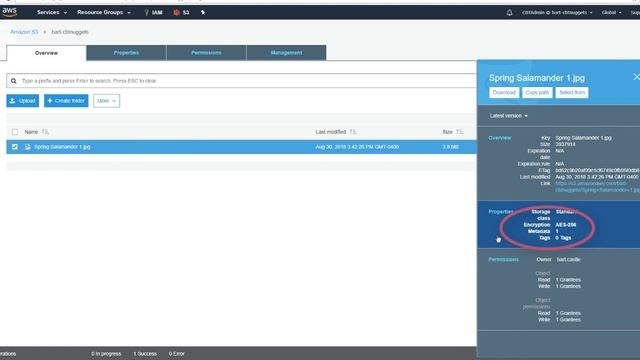Switch to the Permissions tab
The height and width of the screenshot is (360, 640).
click(206, 53)
